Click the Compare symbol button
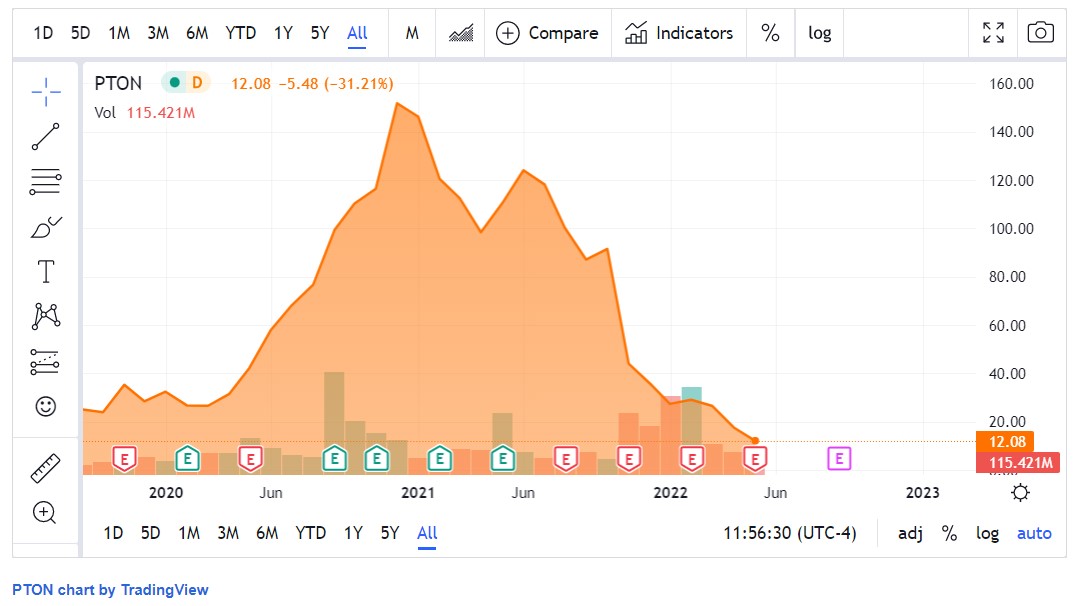Screen dimensions: 1078x606 coord(547,33)
